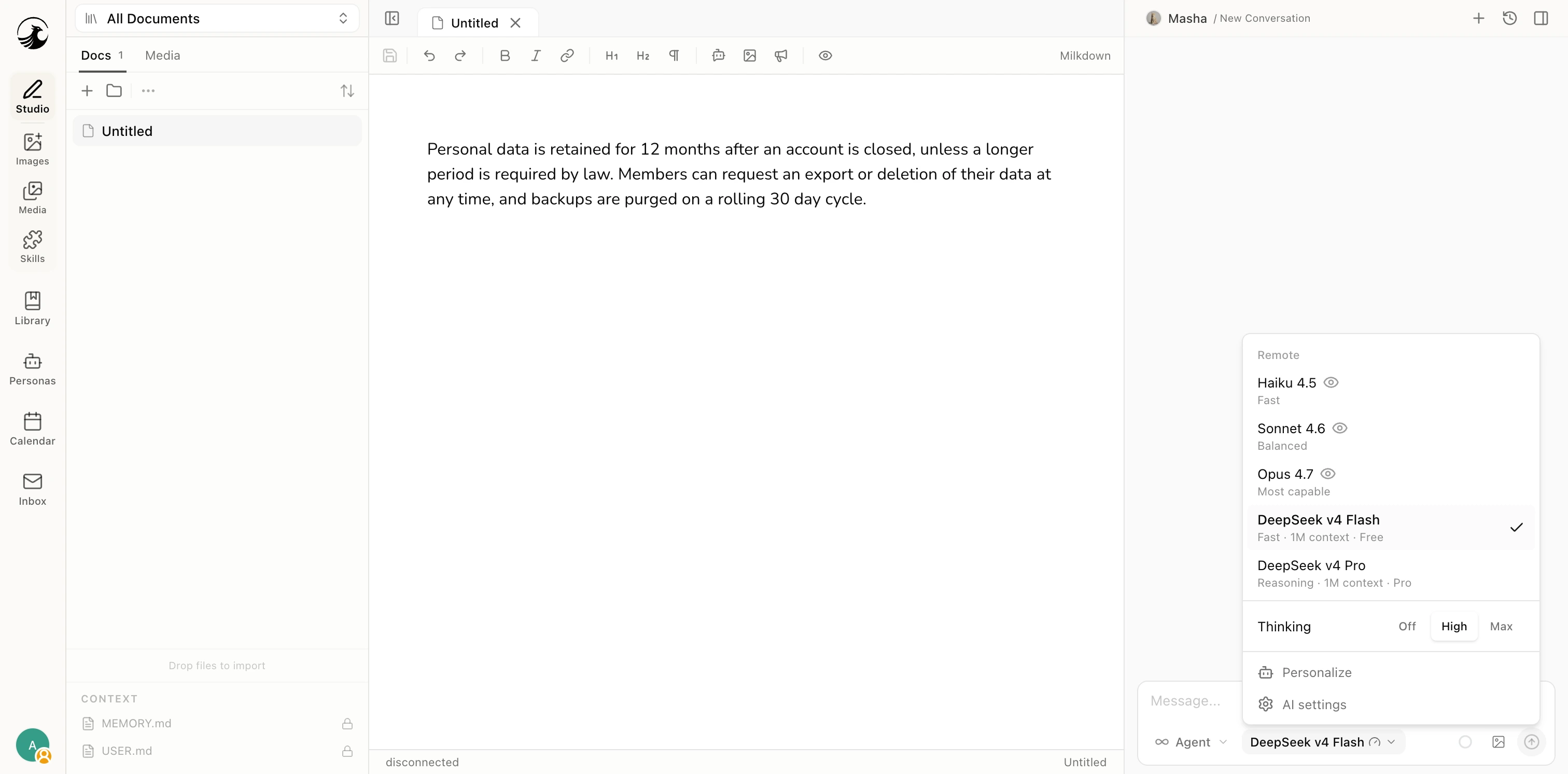1568x774 pixels.
Task: Change document sort order
Action: [347, 91]
